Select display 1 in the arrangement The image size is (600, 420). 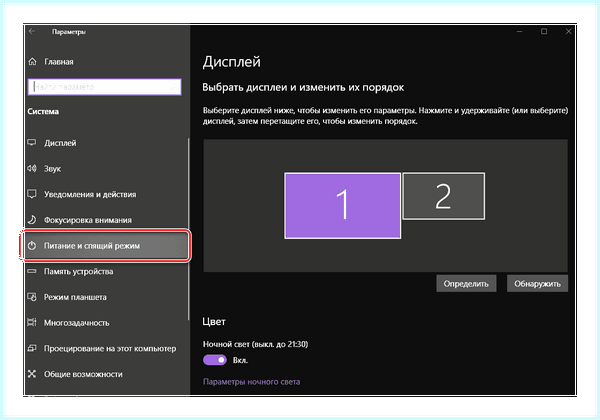coord(342,206)
